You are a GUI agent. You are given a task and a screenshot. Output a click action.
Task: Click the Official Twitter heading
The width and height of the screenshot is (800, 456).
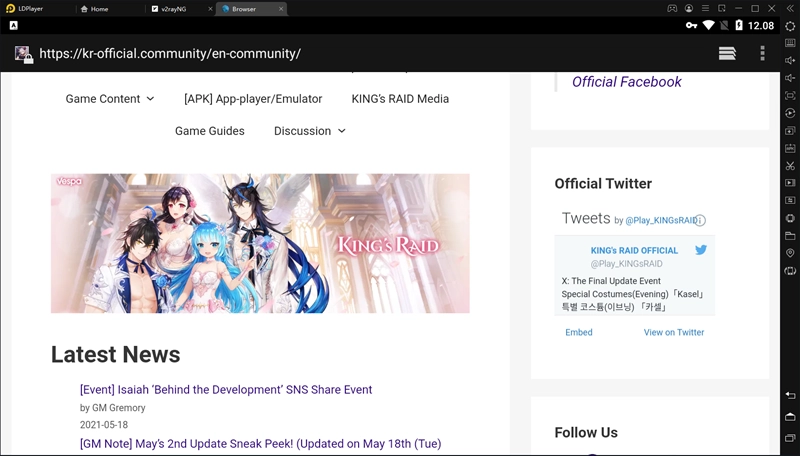(603, 184)
